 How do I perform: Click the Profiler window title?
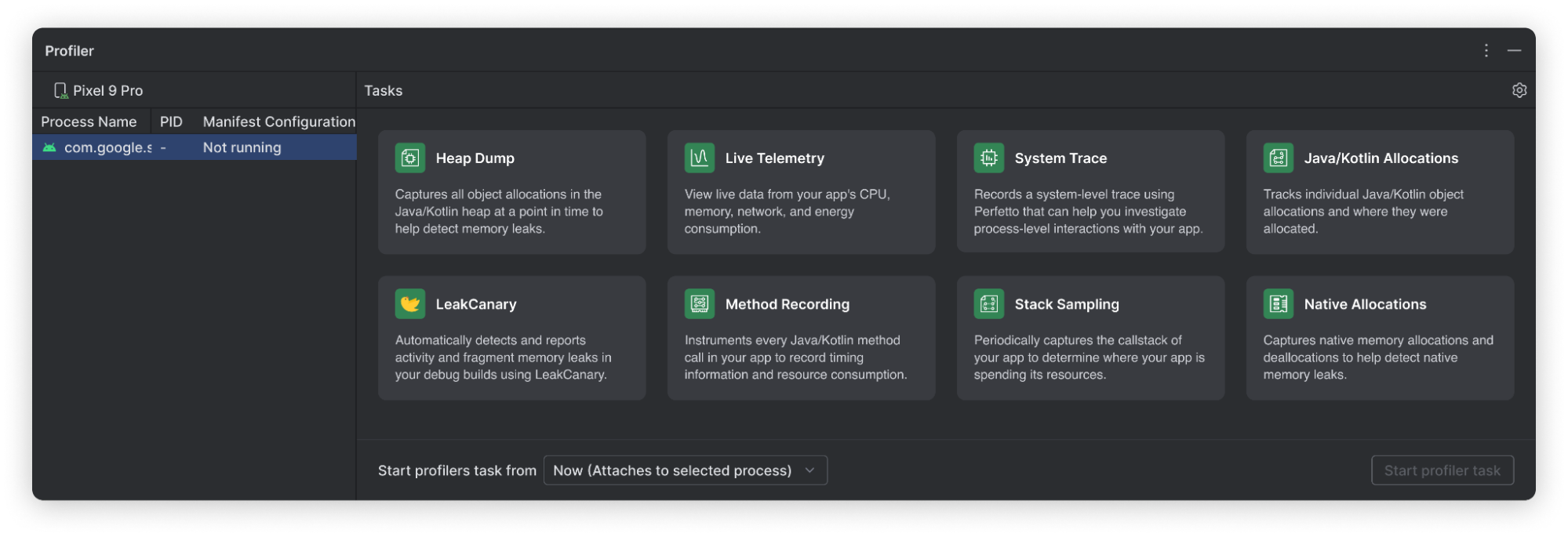click(x=69, y=51)
